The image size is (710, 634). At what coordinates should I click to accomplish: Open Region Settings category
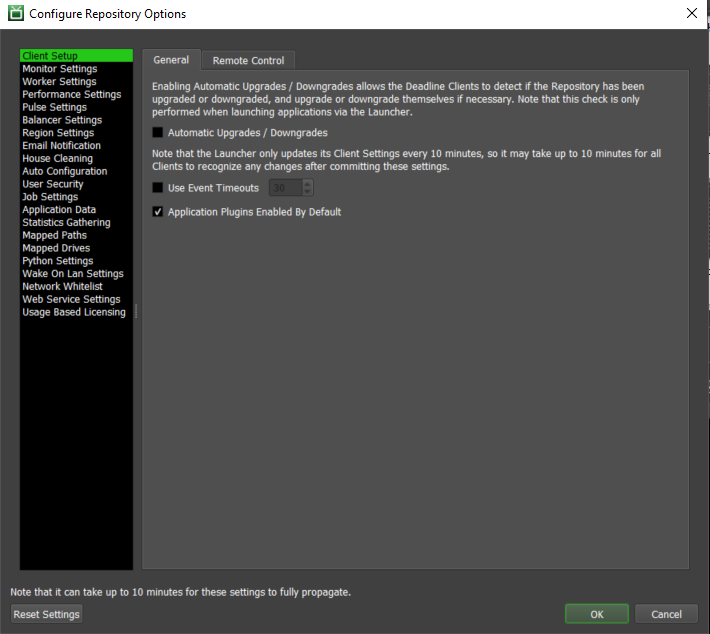click(x=76, y=133)
